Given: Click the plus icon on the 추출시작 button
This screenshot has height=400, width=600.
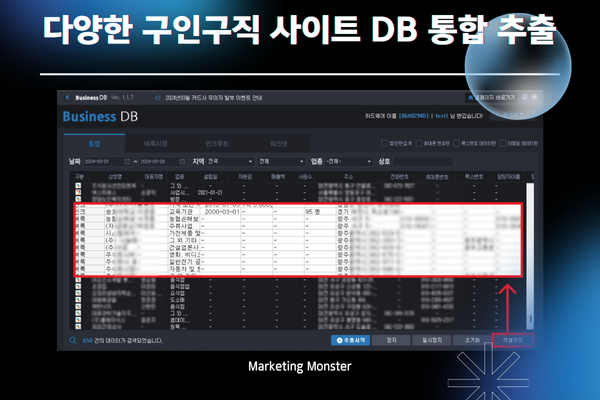Looking at the screenshot, I should (x=339, y=340).
